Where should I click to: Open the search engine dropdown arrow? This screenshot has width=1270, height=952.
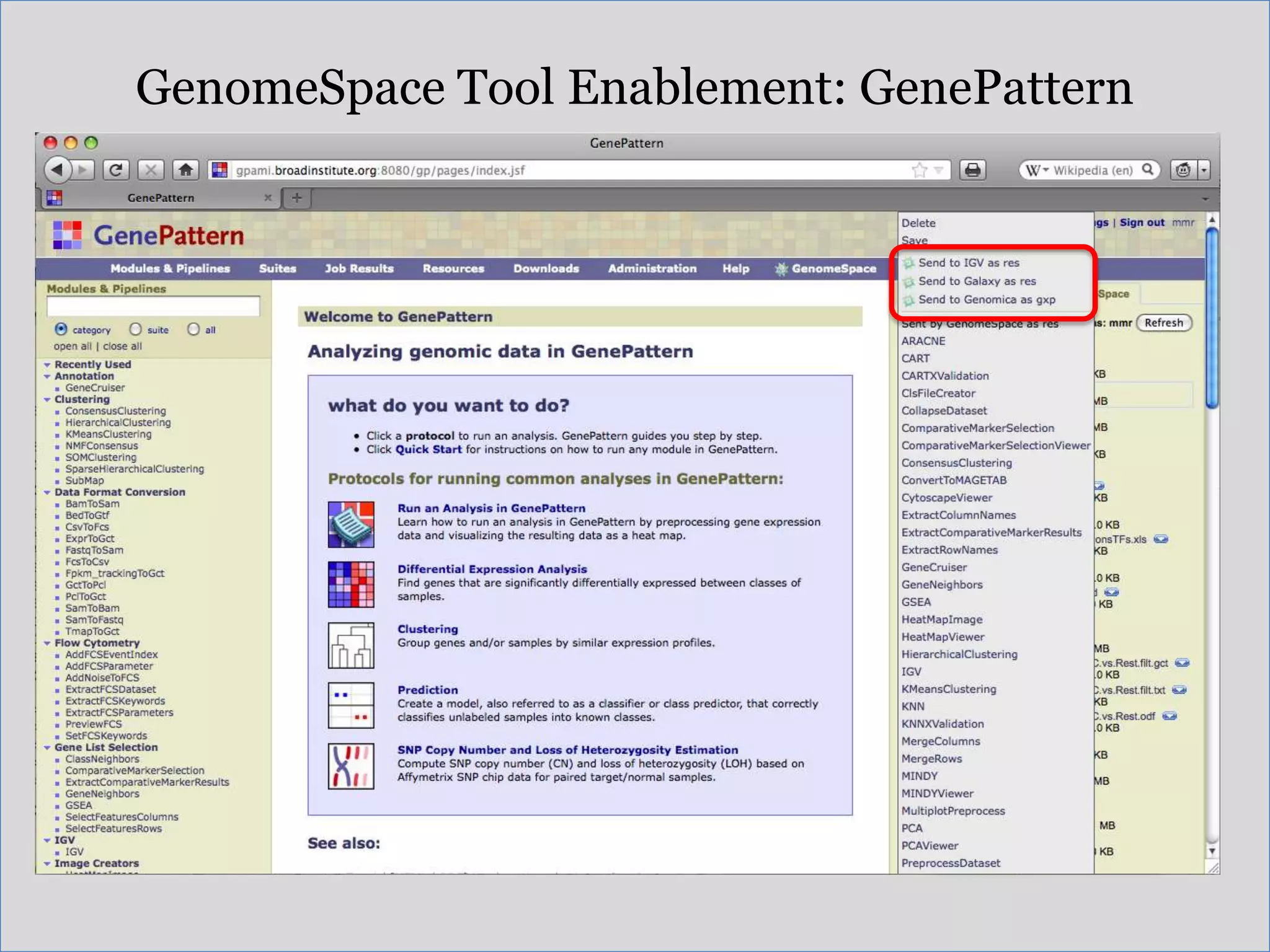tap(1045, 170)
